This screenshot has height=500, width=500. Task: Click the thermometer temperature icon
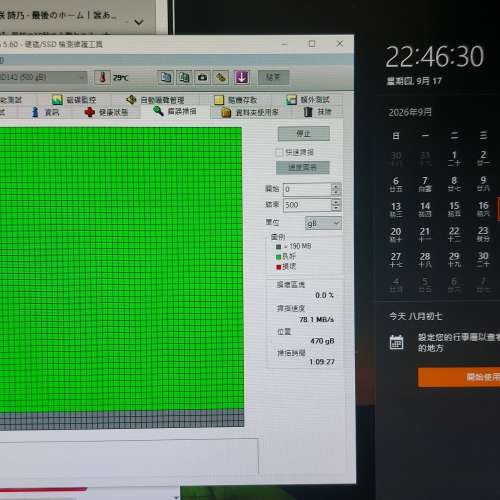pos(102,77)
